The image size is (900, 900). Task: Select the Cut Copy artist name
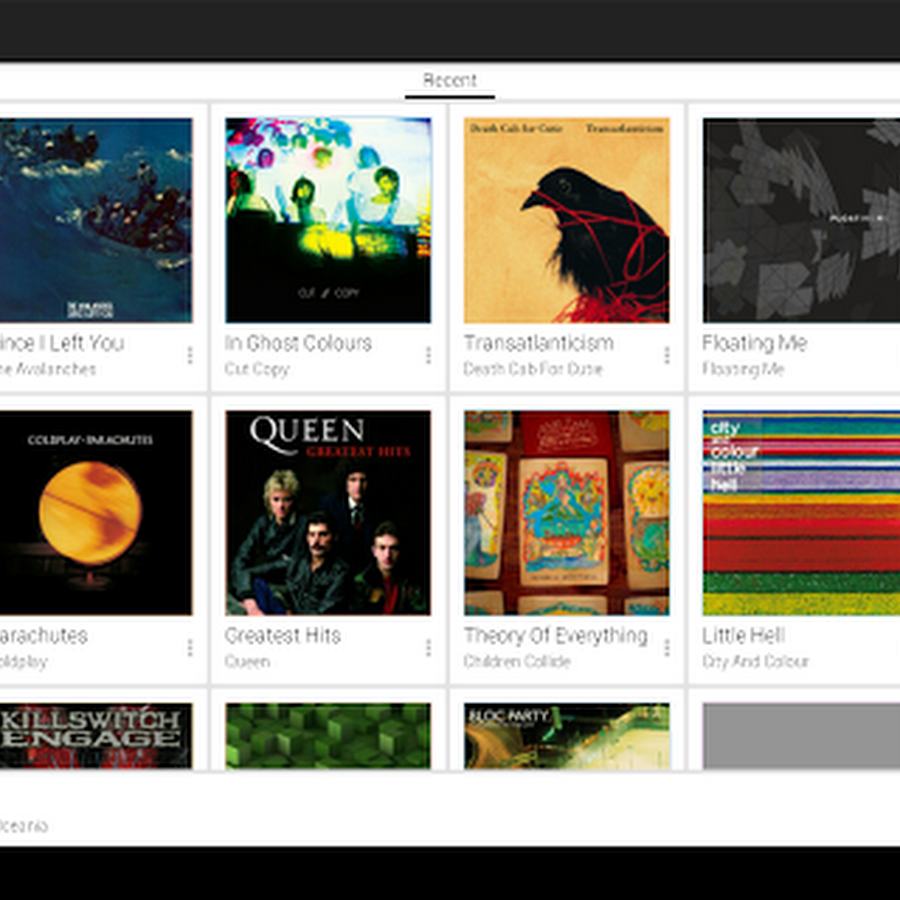coord(257,368)
